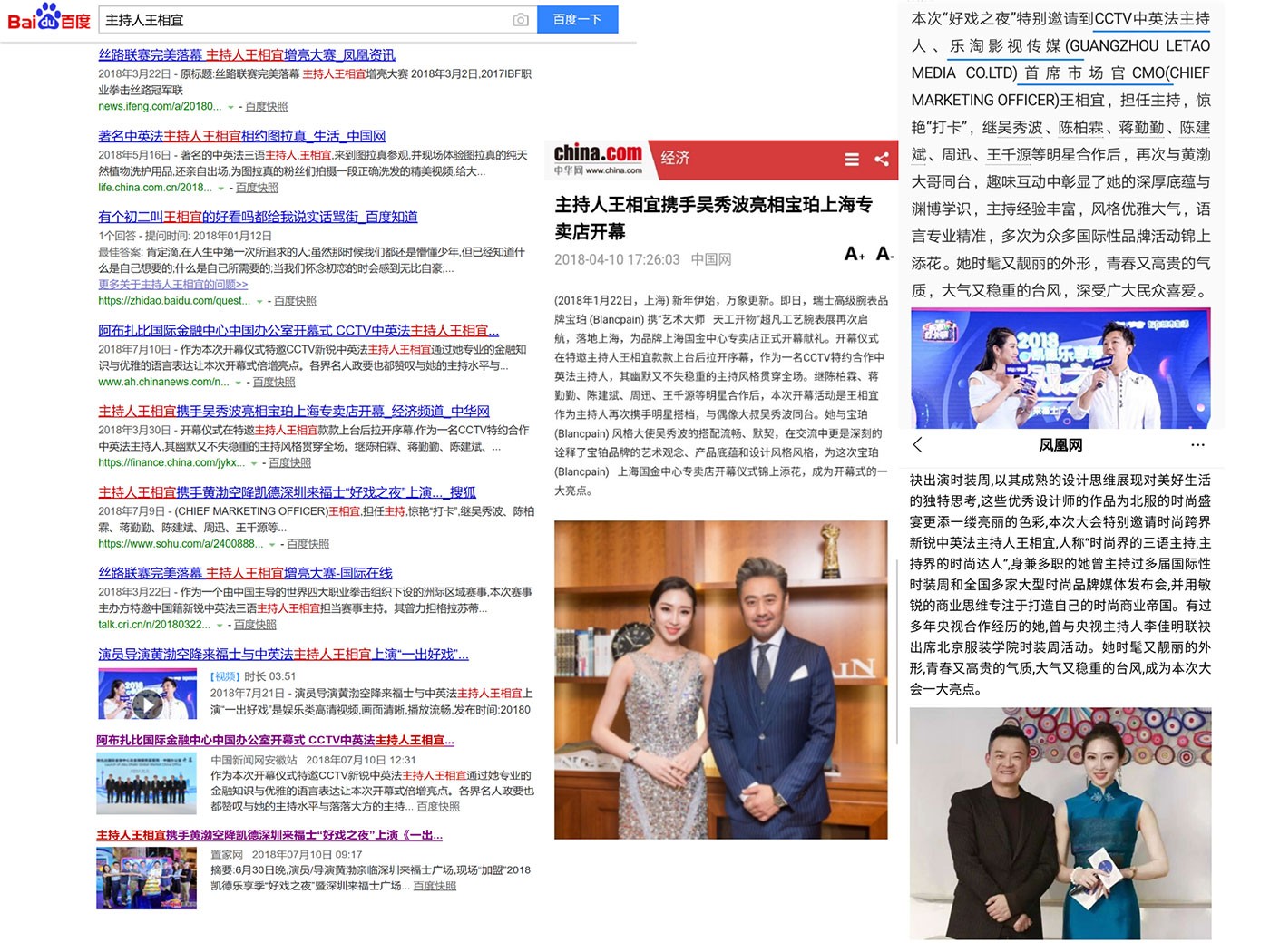Open 百度知道 result about 初二叫王相宜
This screenshot has height=952, width=1270.
pyautogui.click(x=258, y=217)
